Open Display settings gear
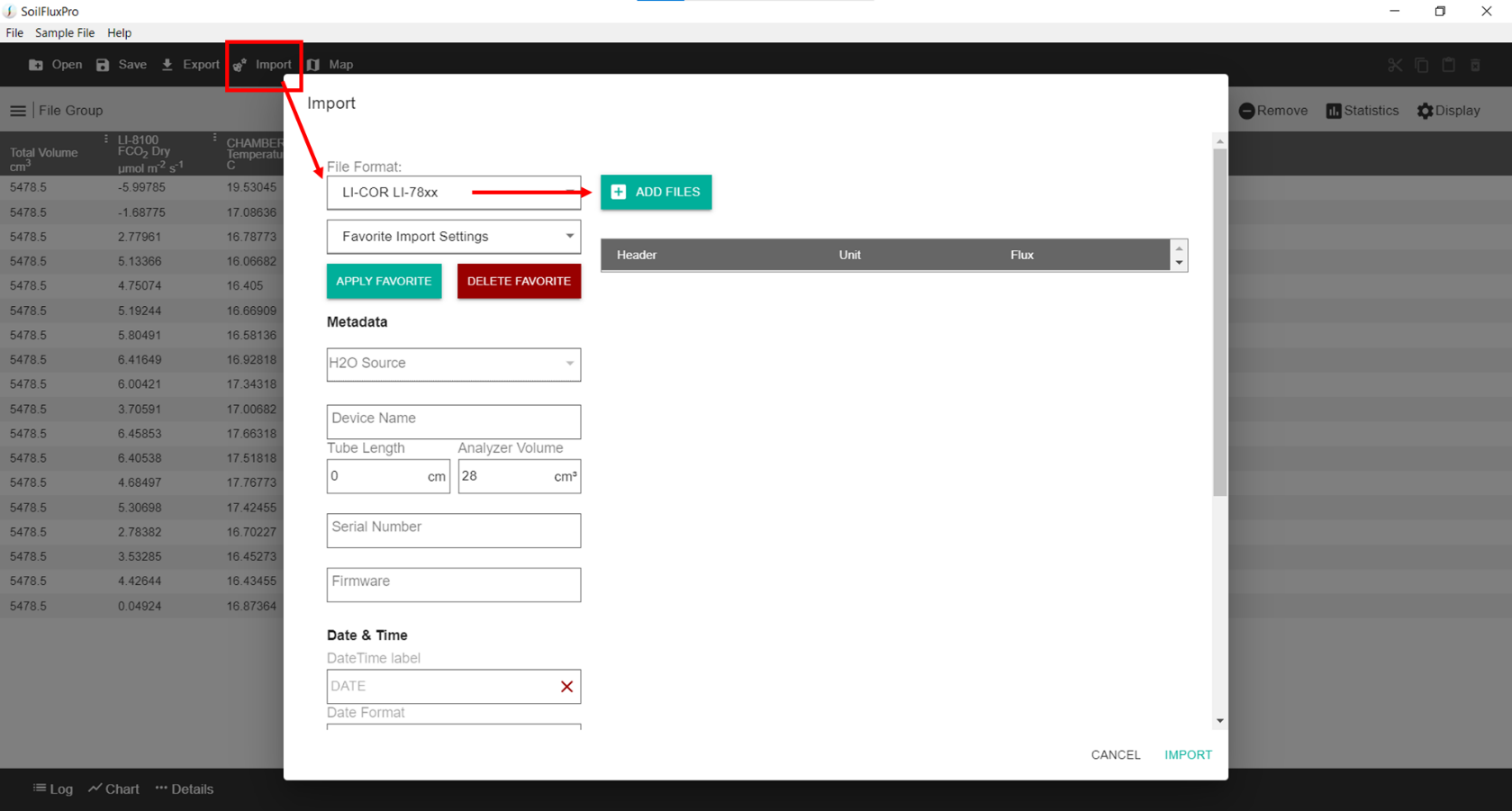Screen dimensions: 1512x811 (x=1425, y=111)
